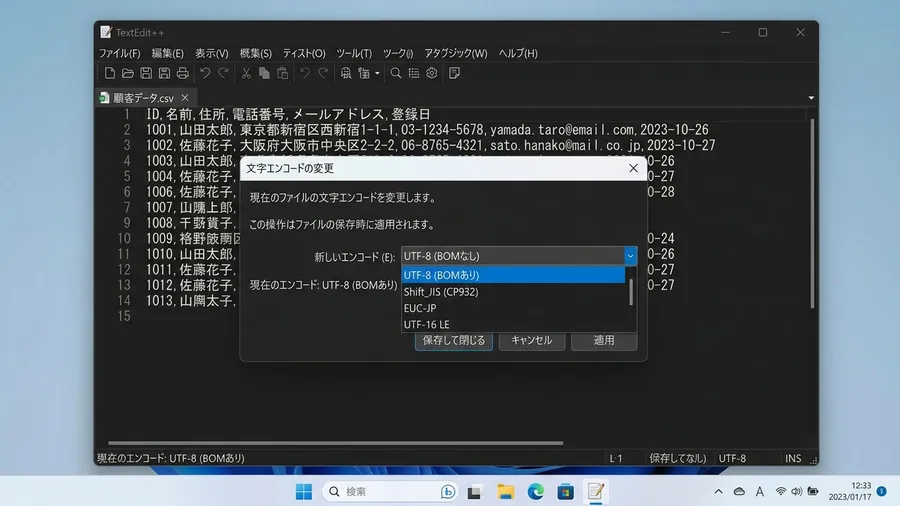The image size is (900, 506).
Task: Click the Wi-Fi icon in system tray
Action: [781, 492]
